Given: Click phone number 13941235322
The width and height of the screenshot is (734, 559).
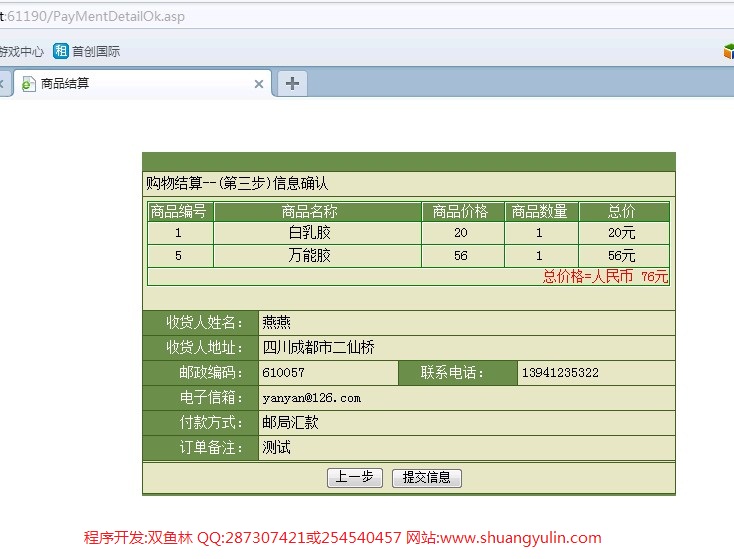Looking at the screenshot, I should click(x=560, y=373).
